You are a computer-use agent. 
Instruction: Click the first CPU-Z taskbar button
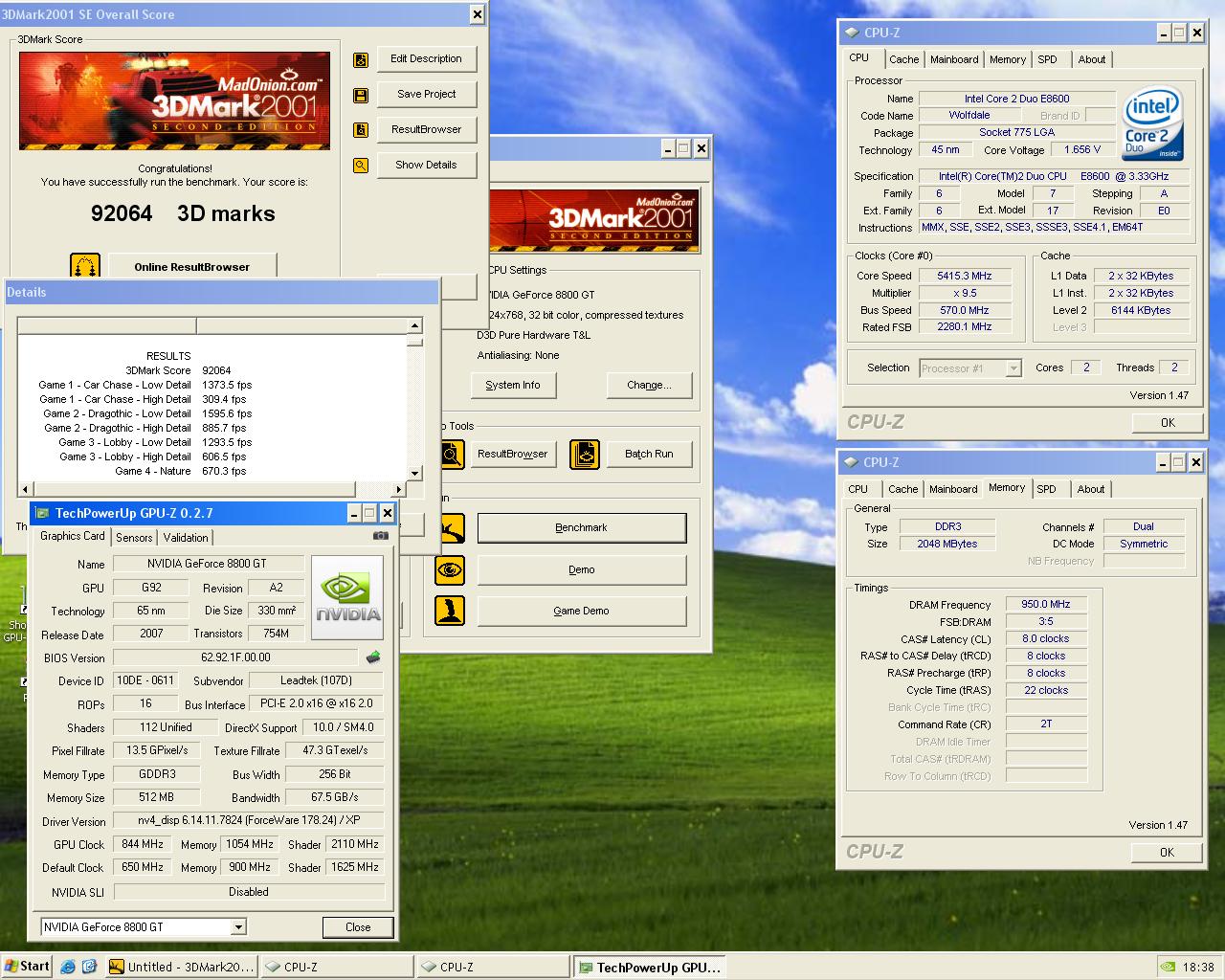337,968
